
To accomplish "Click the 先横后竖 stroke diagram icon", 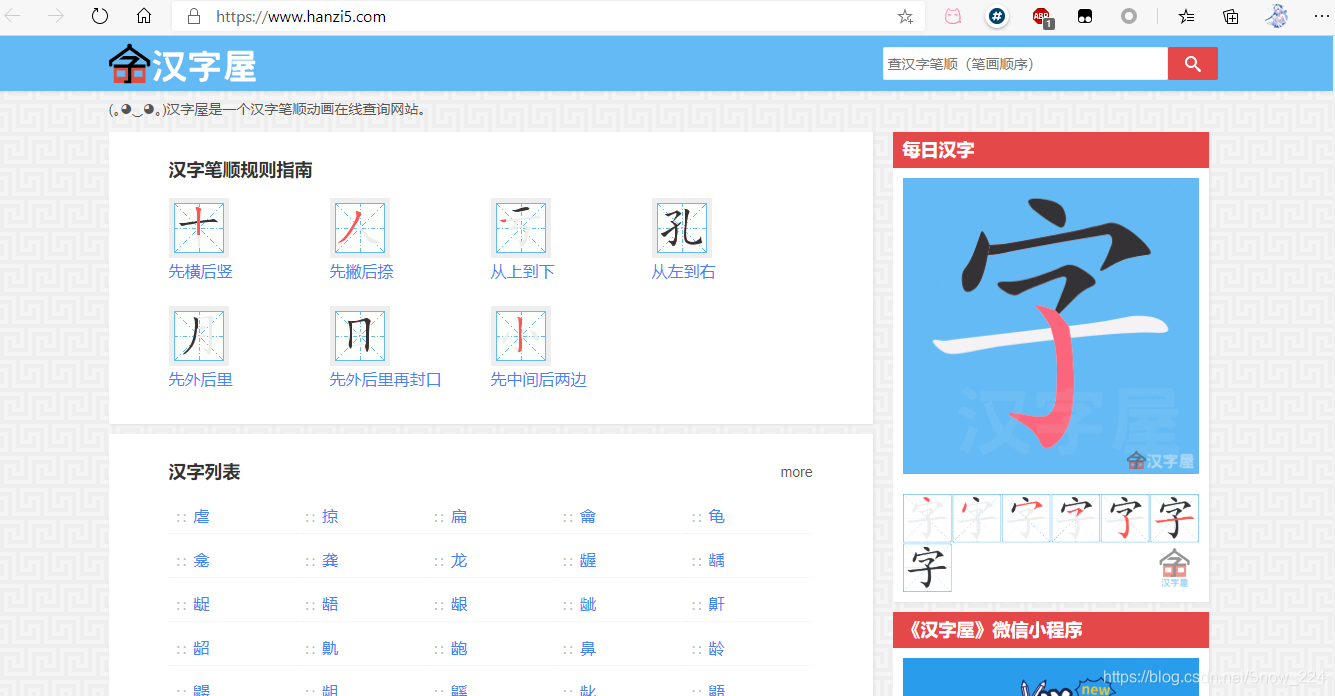I will 199,227.
